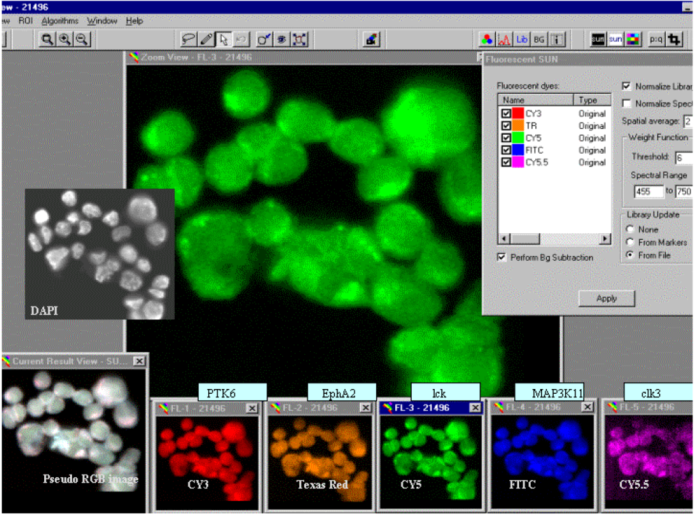Click dye list scrollbar right arrow

tap(605, 239)
